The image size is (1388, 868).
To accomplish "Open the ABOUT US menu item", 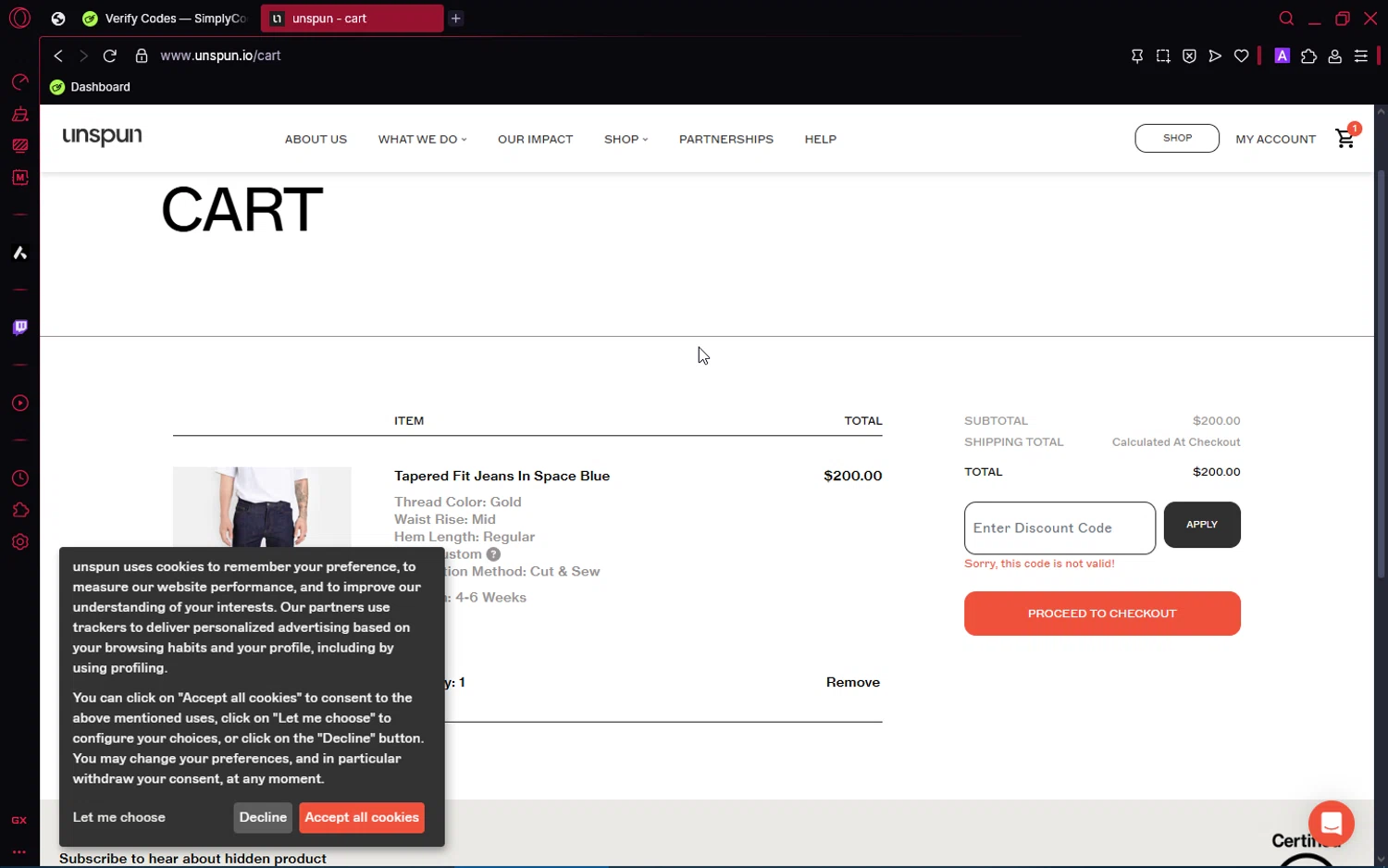I will point(316,140).
